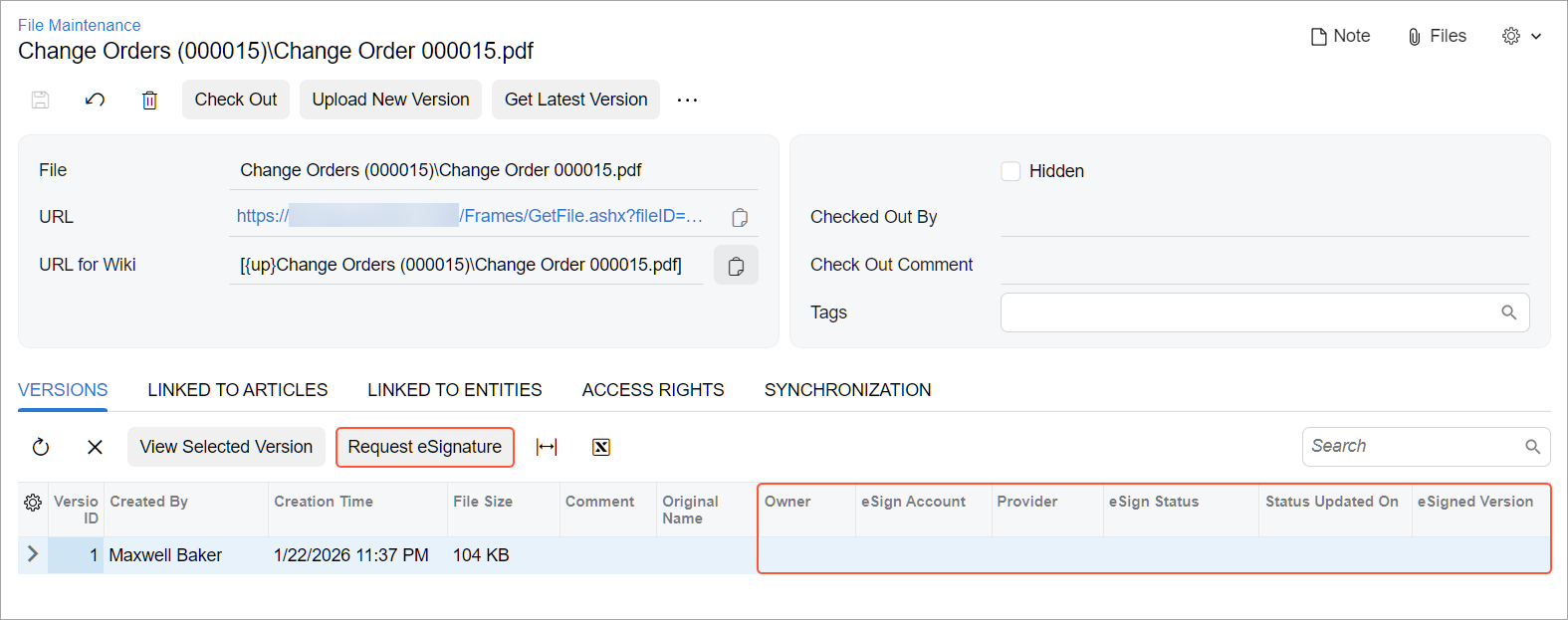Image resolution: width=1568 pixels, height=620 pixels.
Task: Click Get Latest Version button
Action: [576, 100]
